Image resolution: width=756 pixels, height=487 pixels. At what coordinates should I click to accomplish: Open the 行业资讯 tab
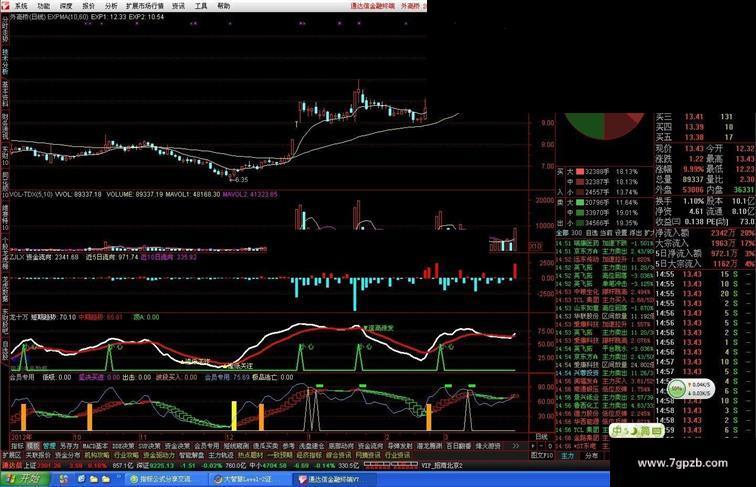[x=397, y=455]
